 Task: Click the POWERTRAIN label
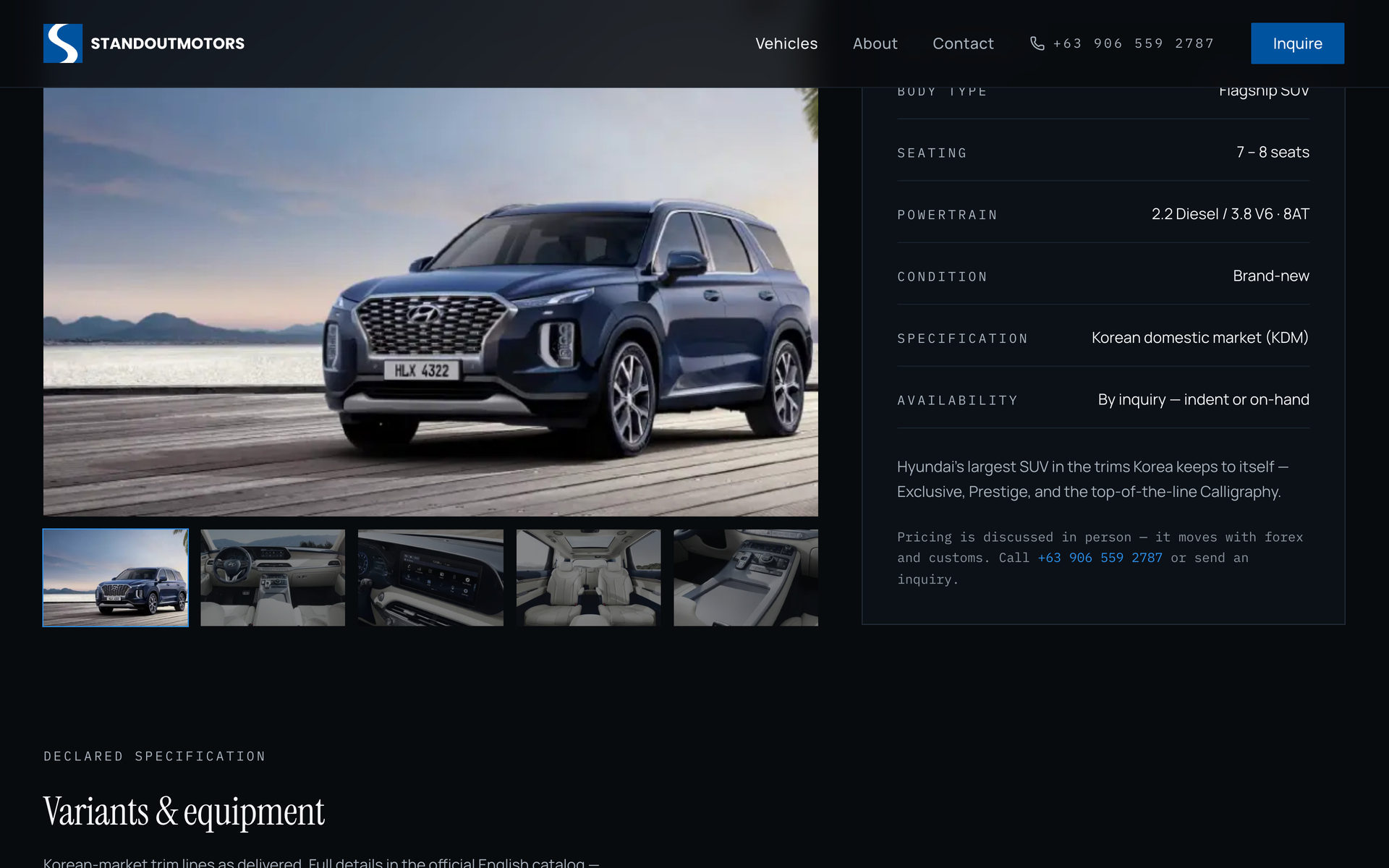pos(947,215)
